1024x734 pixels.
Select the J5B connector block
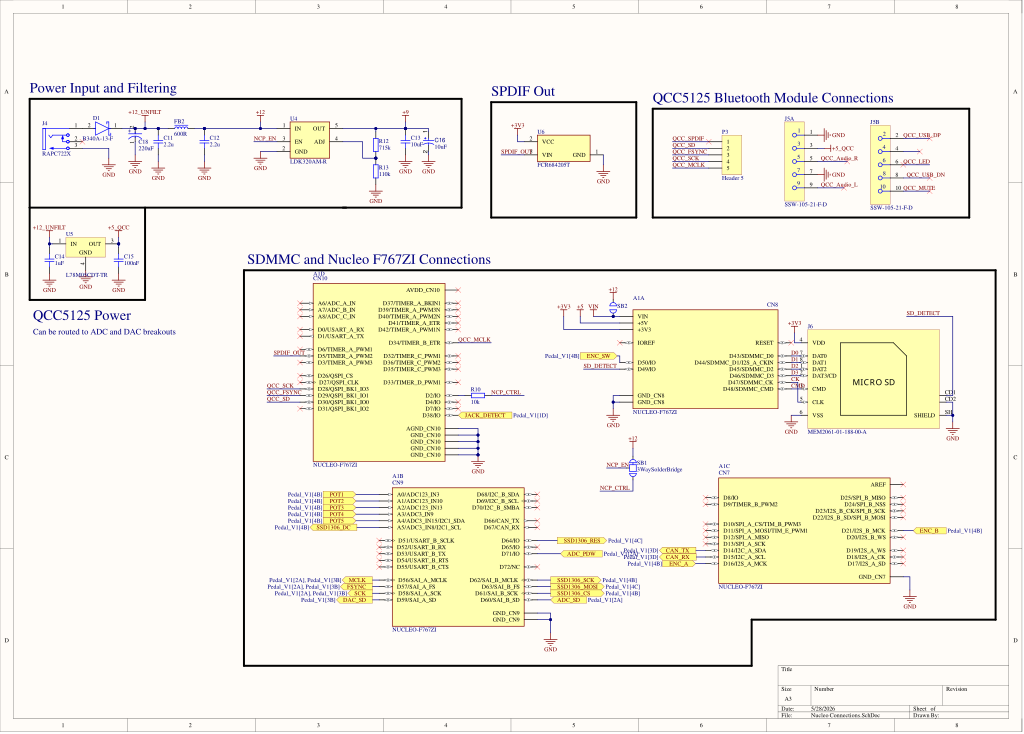[880, 165]
